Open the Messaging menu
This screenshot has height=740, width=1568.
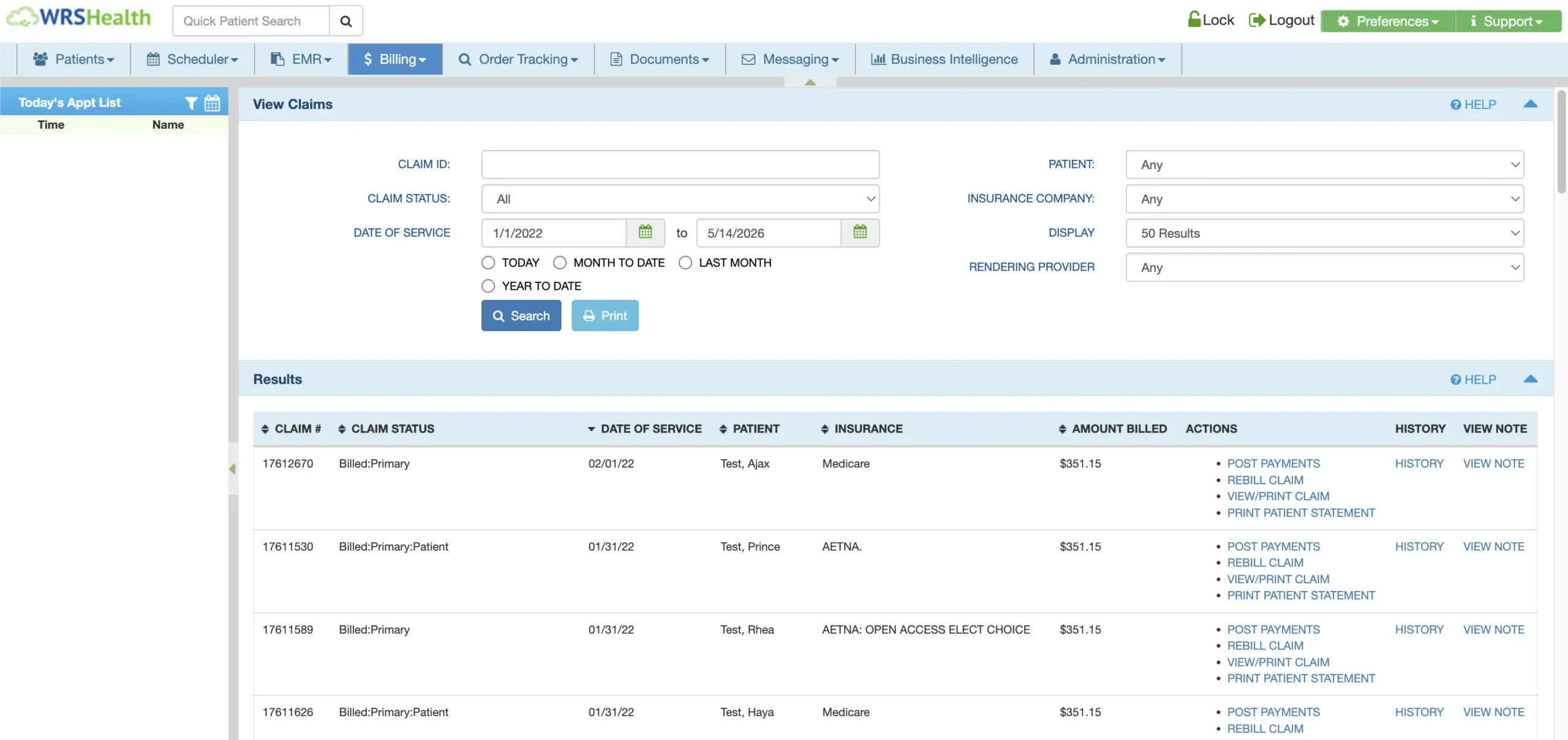coord(790,59)
